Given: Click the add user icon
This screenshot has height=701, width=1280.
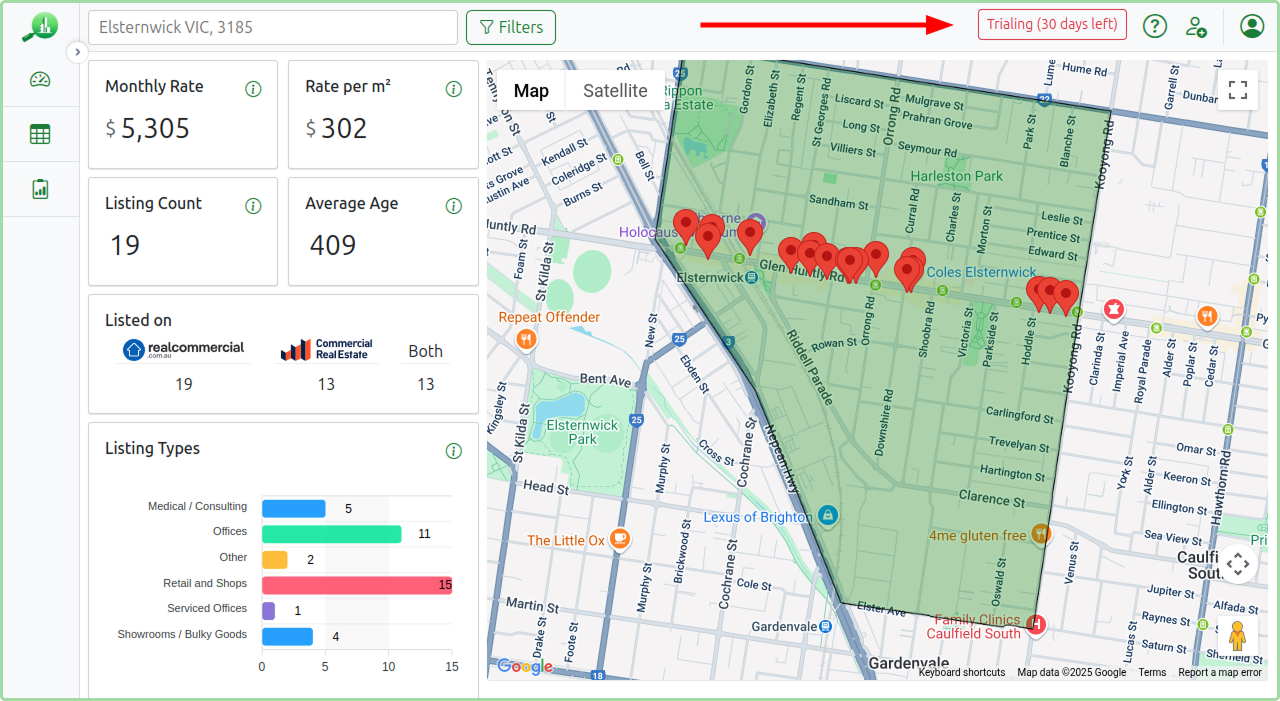Looking at the screenshot, I should (1196, 26).
